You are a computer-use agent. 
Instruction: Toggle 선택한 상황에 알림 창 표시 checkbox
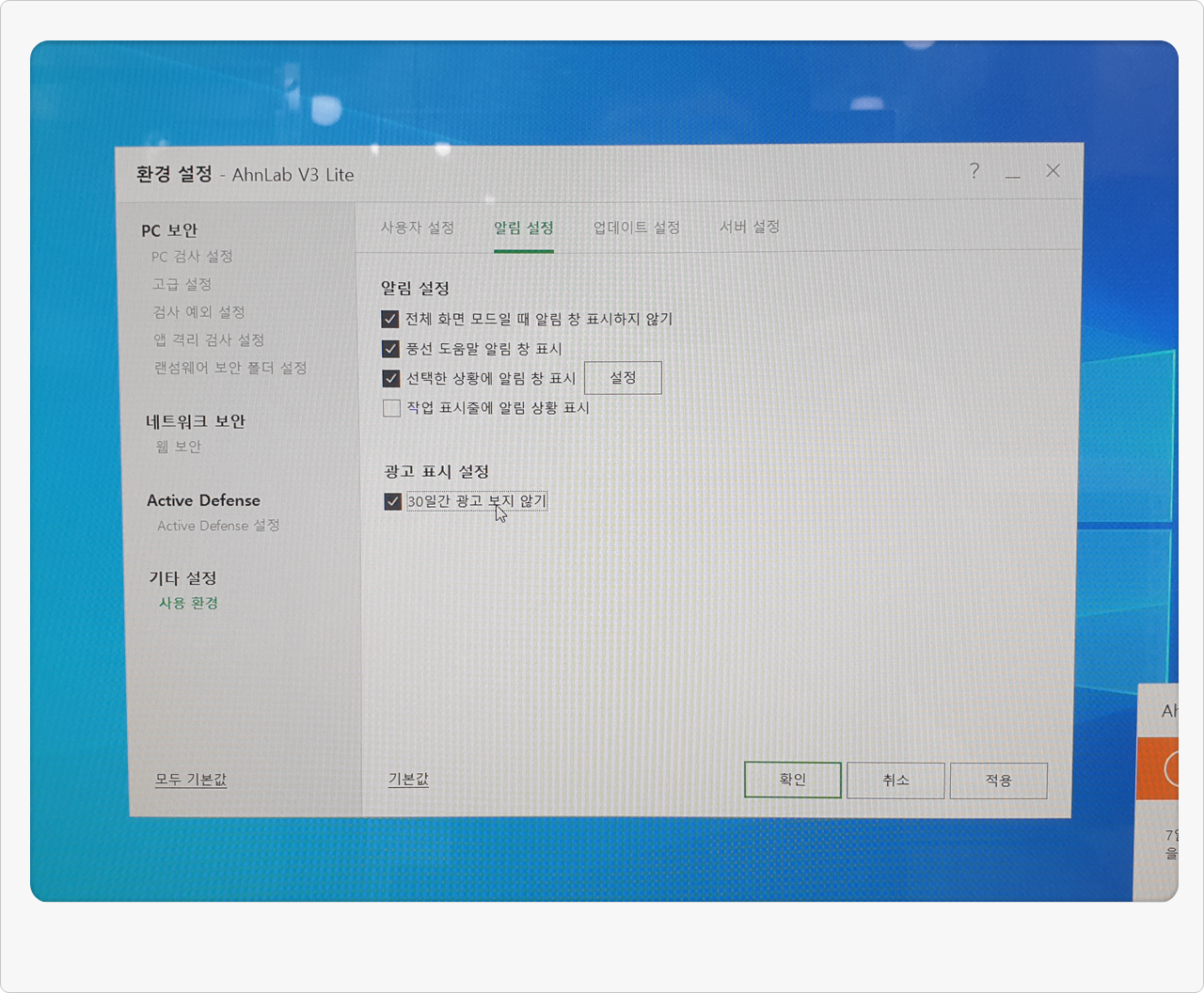click(391, 378)
